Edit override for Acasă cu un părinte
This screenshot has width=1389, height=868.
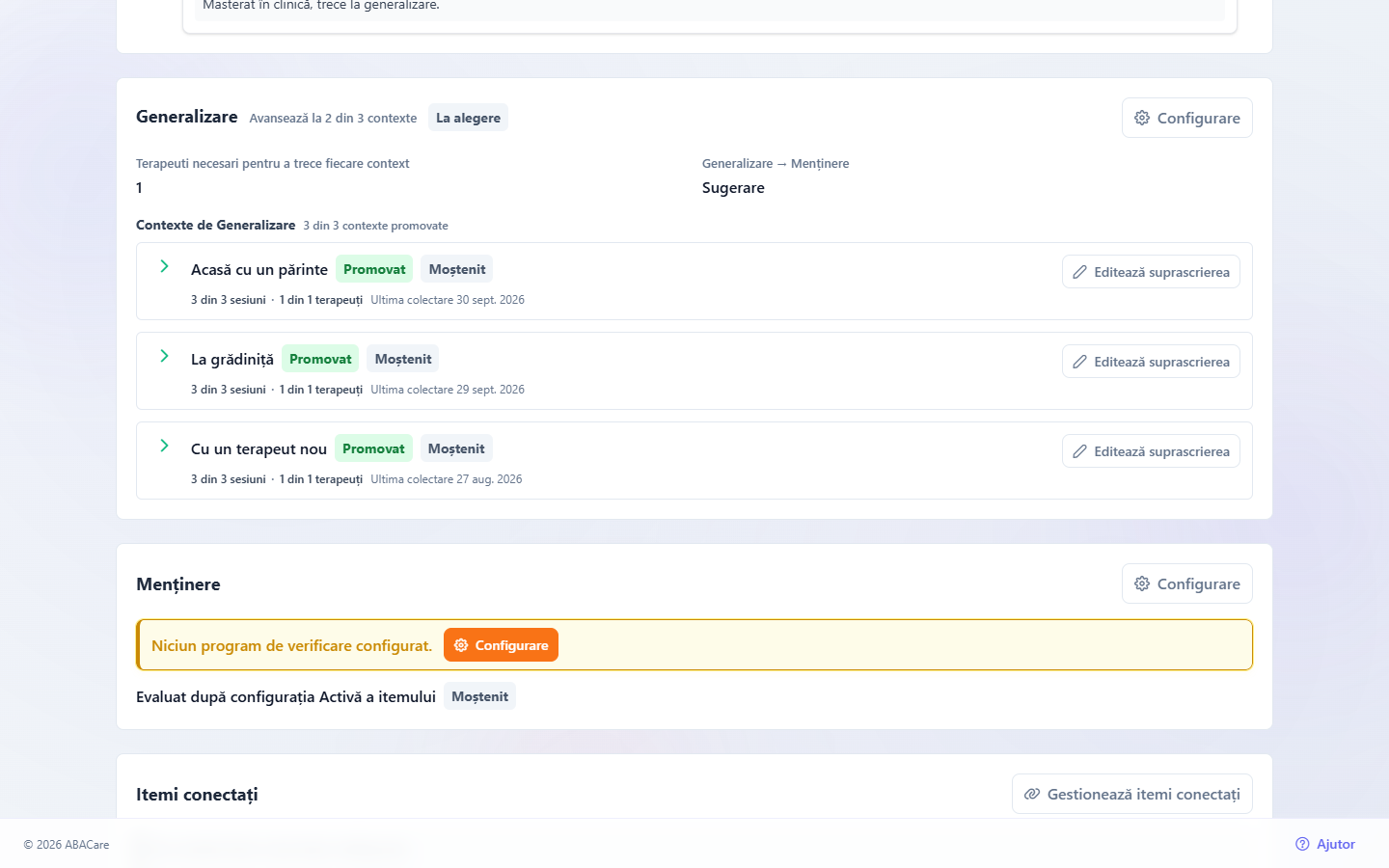pyautogui.click(x=1151, y=272)
